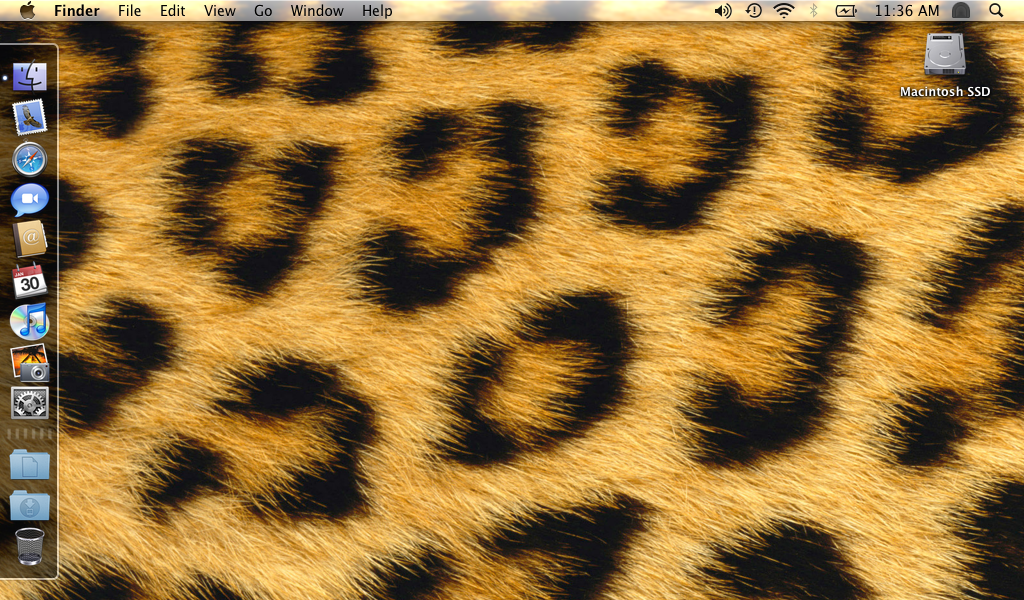The image size is (1024, 600).
Task: Select the Macintosh SSD drive icon
Action: tap(944, 54)
